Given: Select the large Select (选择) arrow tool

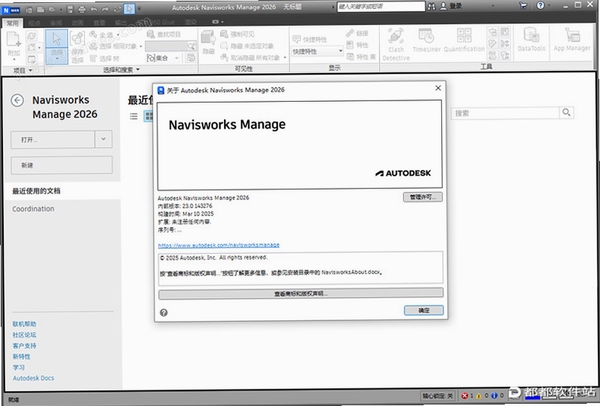Looking at the screenshot, I should click(x=57, y=46).
